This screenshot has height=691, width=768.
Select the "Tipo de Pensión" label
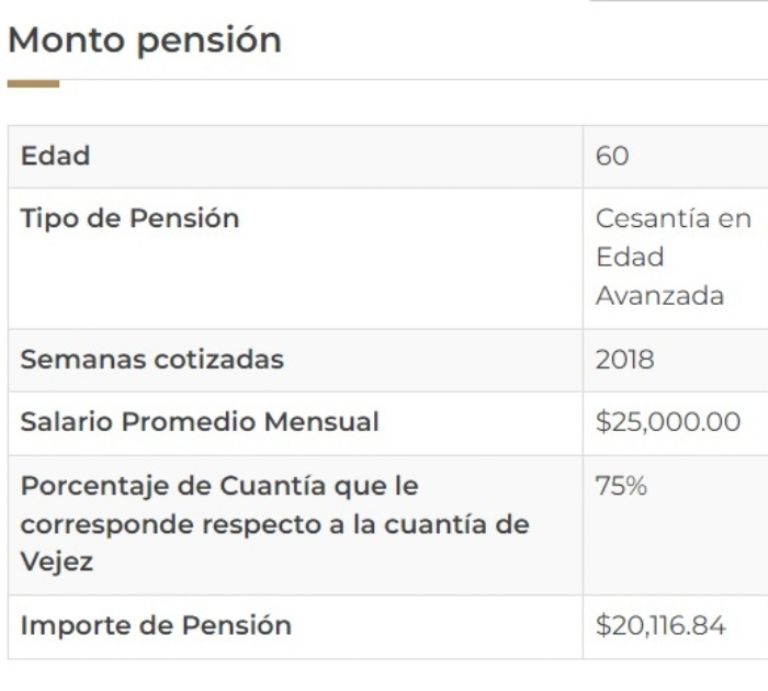pyautogui.click(x=130, y=218)
